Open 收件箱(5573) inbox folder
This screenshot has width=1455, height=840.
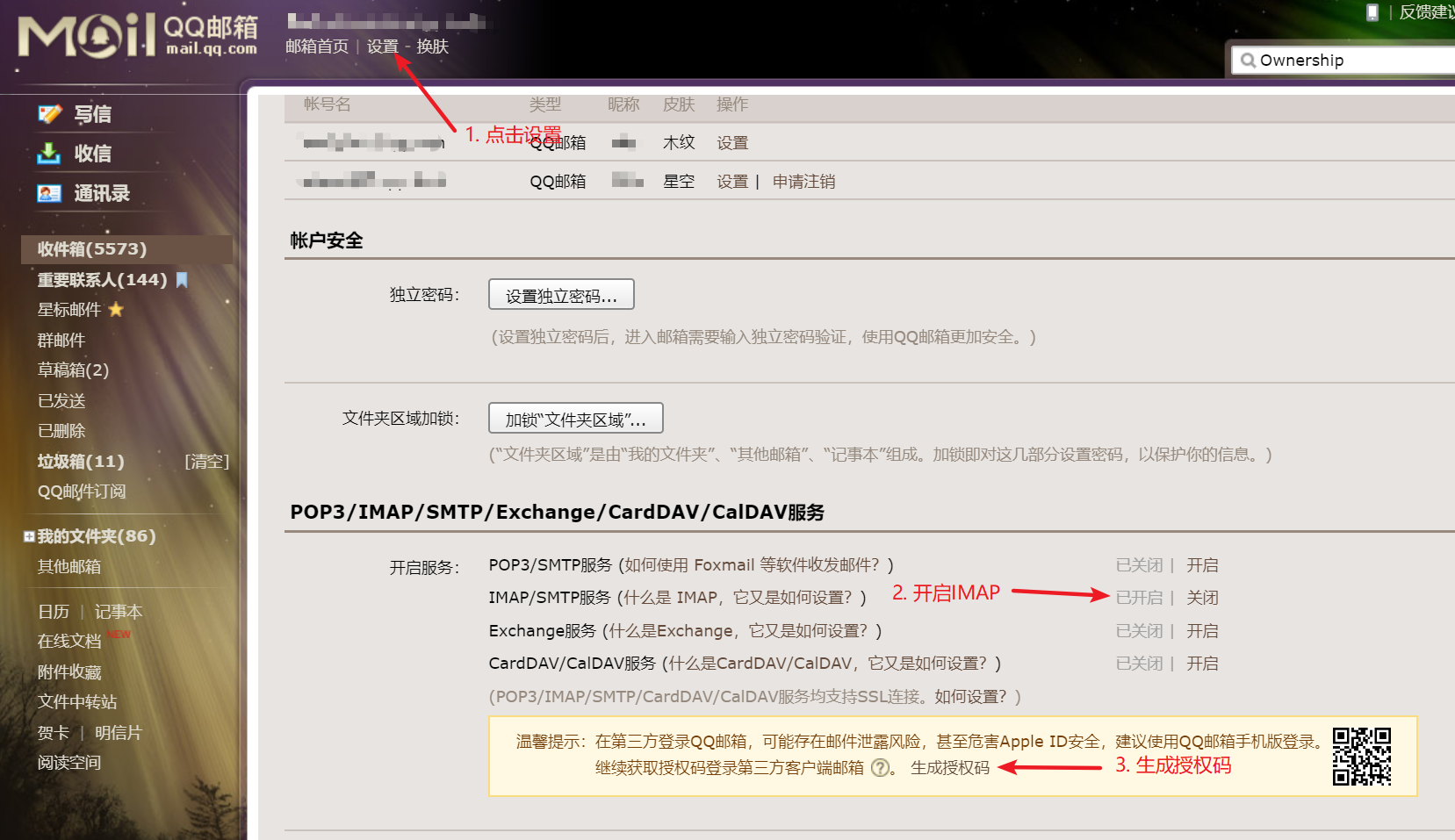[x=92, y=249]
